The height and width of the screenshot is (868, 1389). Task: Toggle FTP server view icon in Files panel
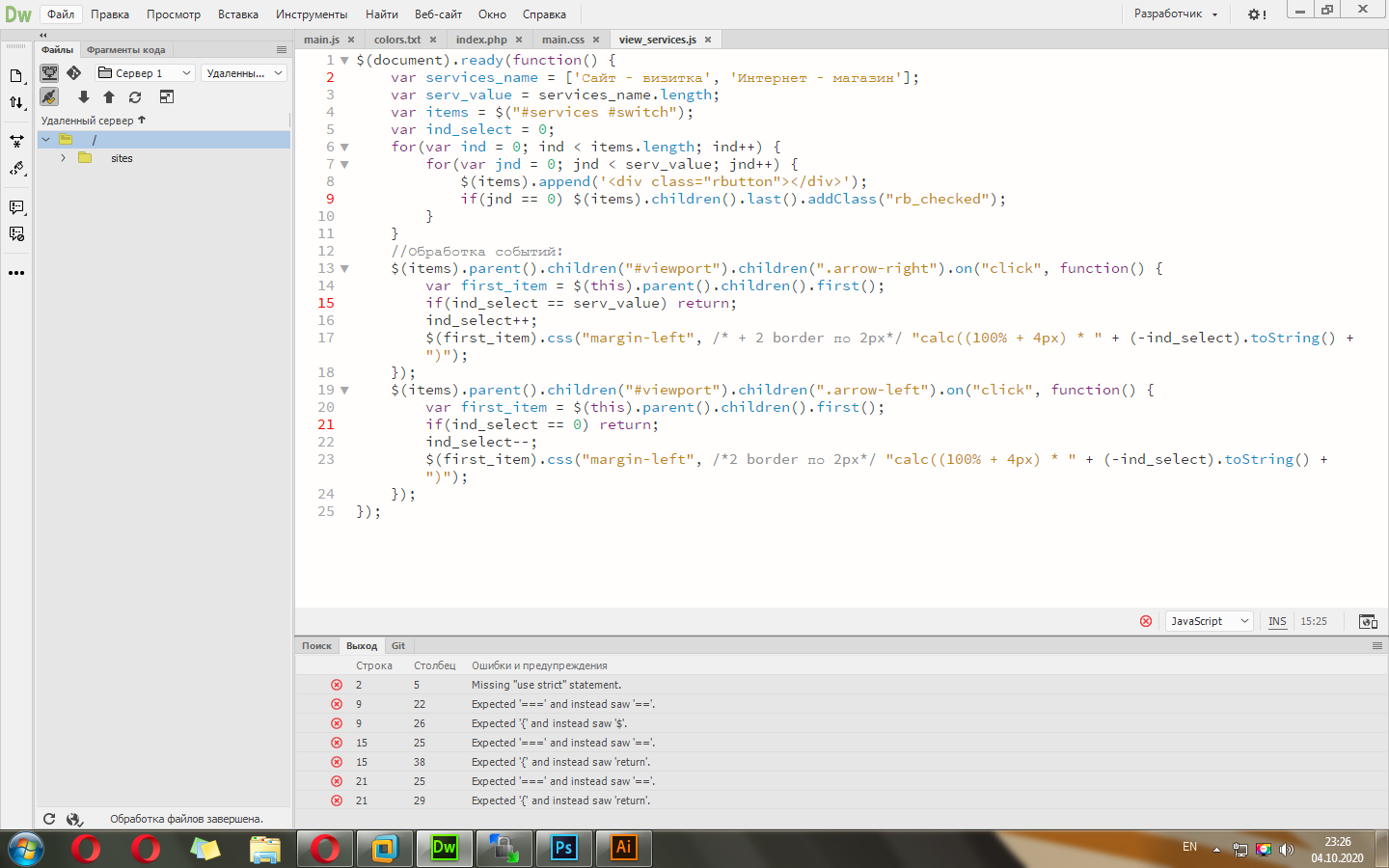pos(49,73)
